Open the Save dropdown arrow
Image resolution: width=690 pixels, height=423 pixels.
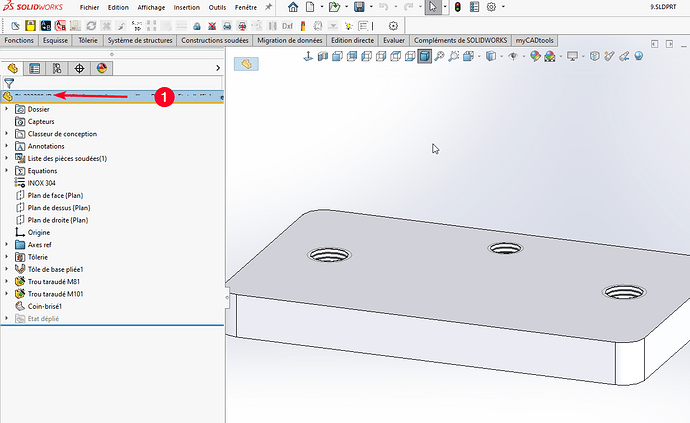coord(371,7)
